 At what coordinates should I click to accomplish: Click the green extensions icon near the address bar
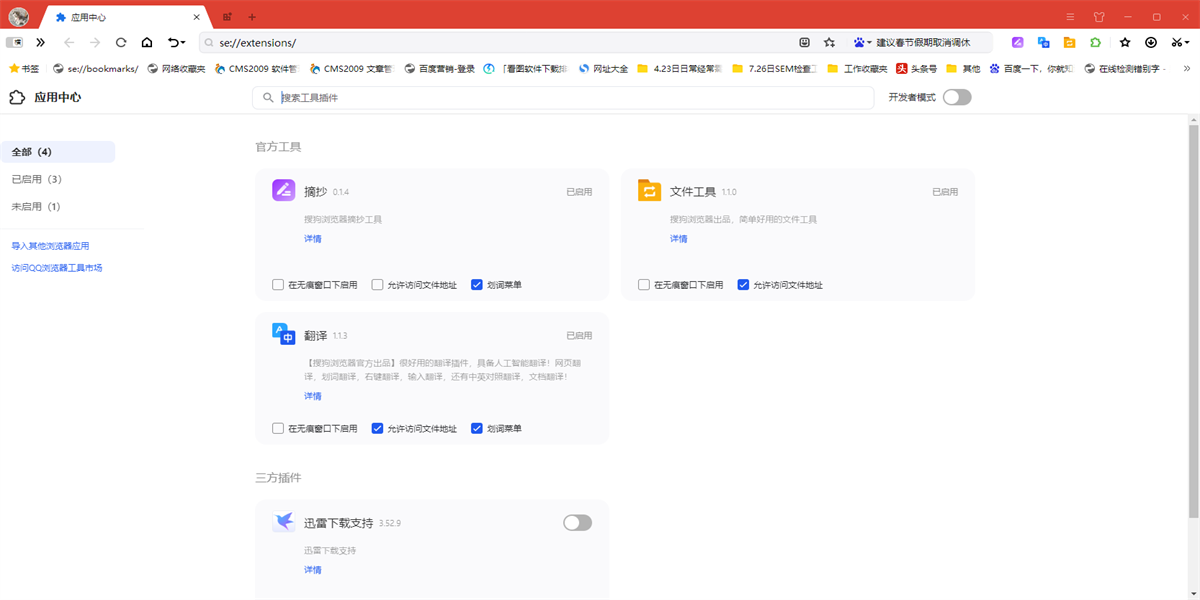point(1095,42)
